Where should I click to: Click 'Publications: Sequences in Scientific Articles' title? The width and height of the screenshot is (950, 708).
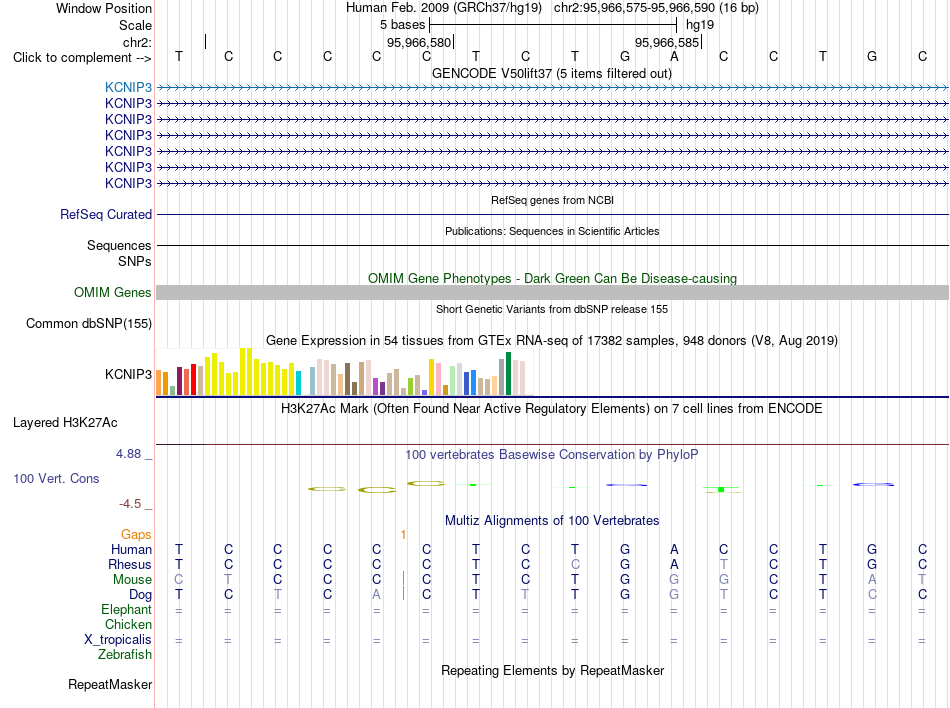tap(552, 231)
